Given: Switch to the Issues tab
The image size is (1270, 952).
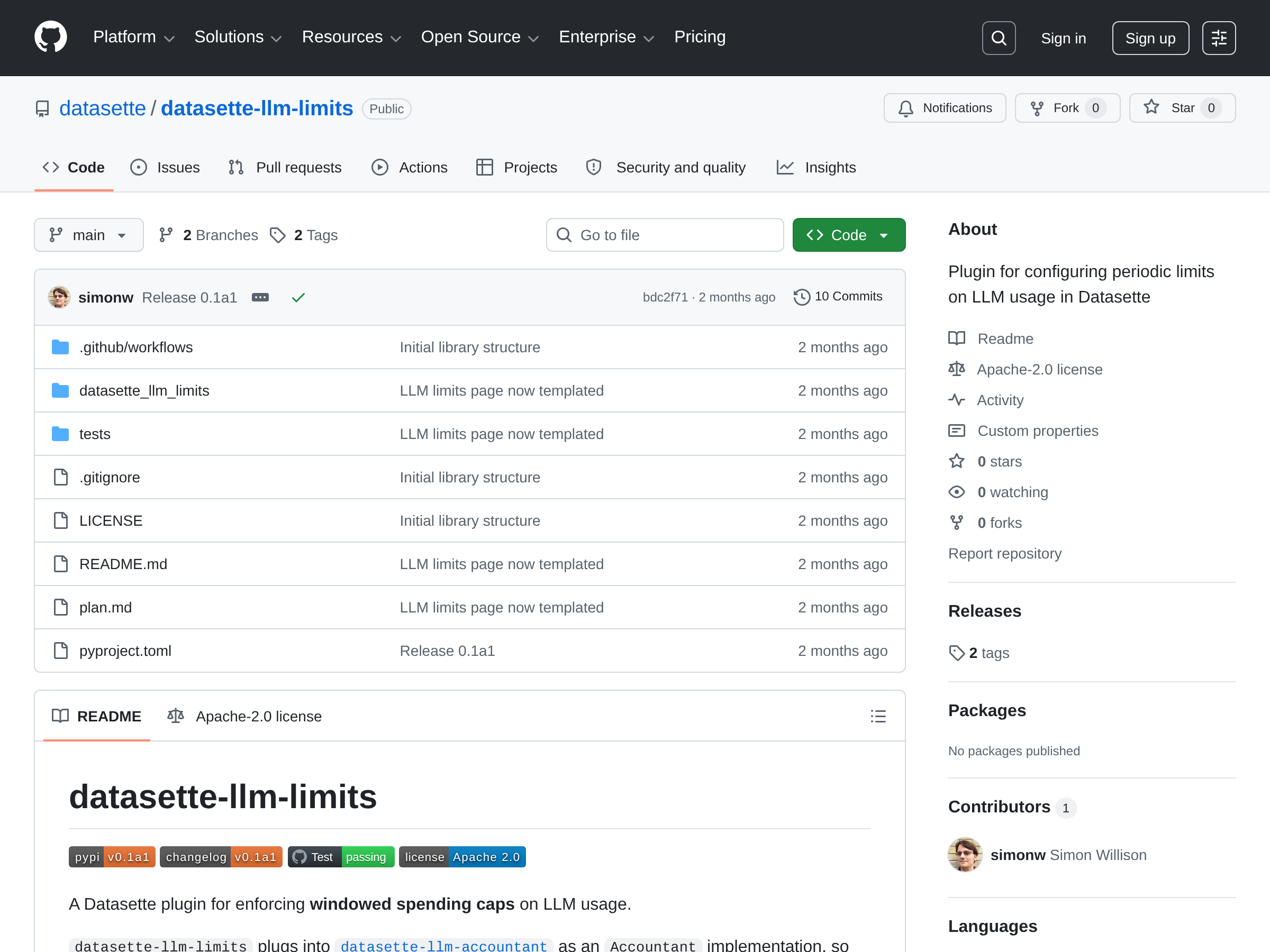Looking at the screenshot, I should (x=165, y=168).
